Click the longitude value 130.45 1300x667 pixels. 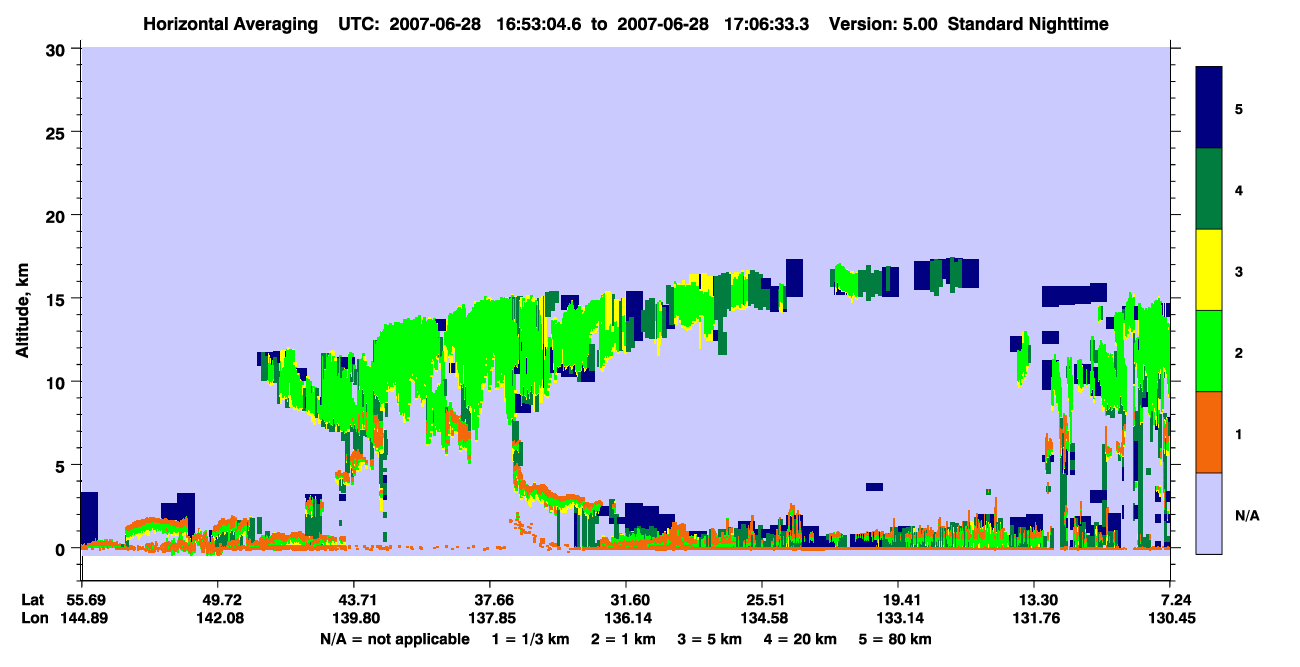pyautogui.click(x=1170, y=618)
